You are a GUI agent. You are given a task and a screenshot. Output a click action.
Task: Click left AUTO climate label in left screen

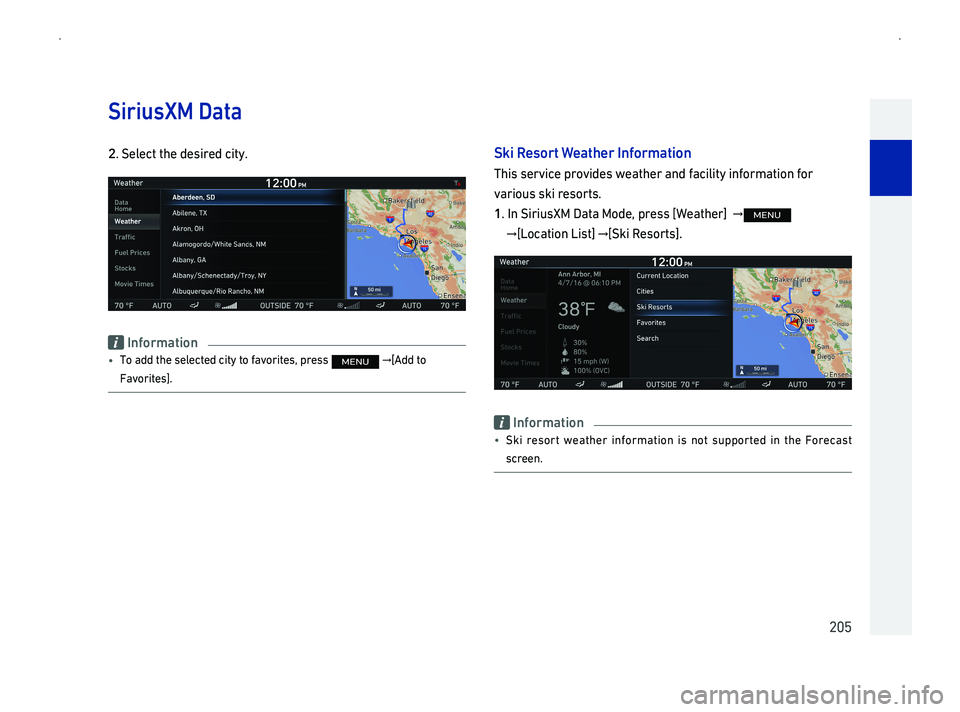click(162, 305)
